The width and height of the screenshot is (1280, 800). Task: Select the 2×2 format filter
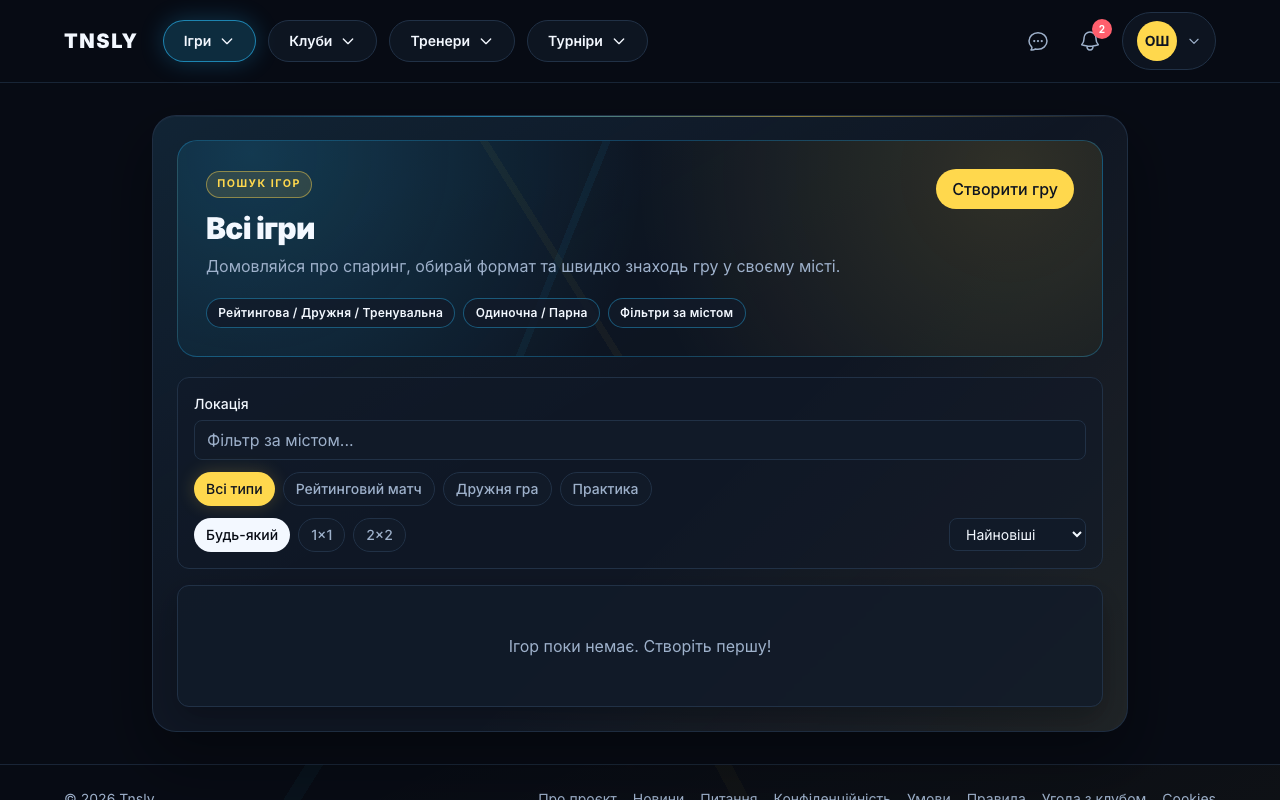[x=379, y=535]
